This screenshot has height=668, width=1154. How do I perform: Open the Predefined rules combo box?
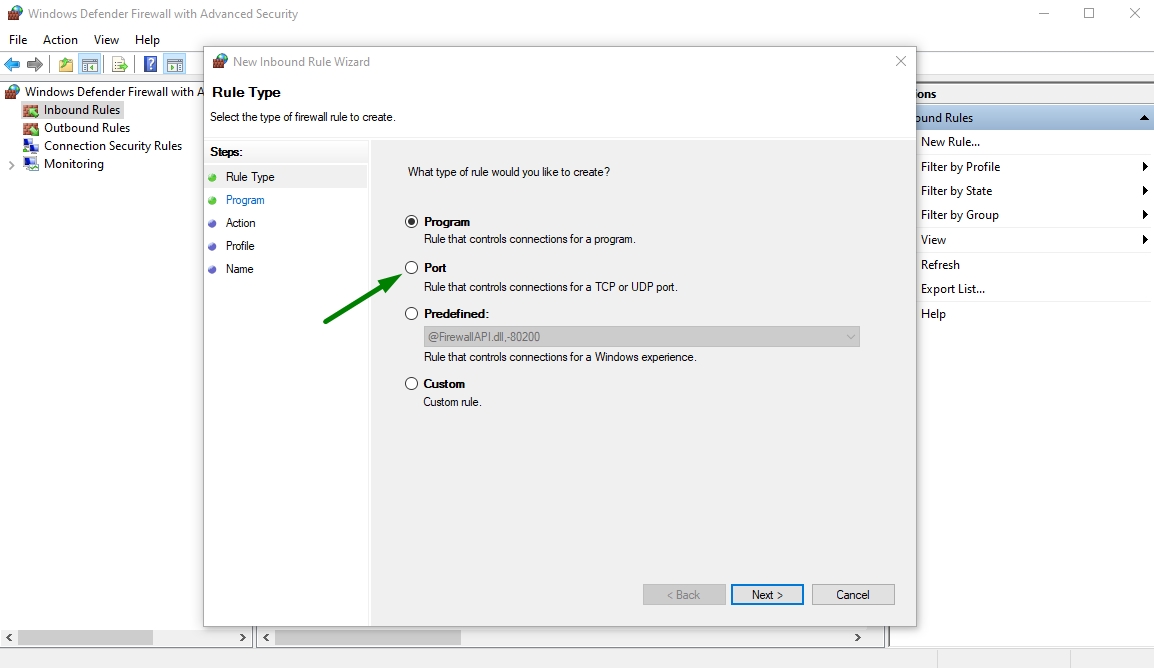pos(642,336)
